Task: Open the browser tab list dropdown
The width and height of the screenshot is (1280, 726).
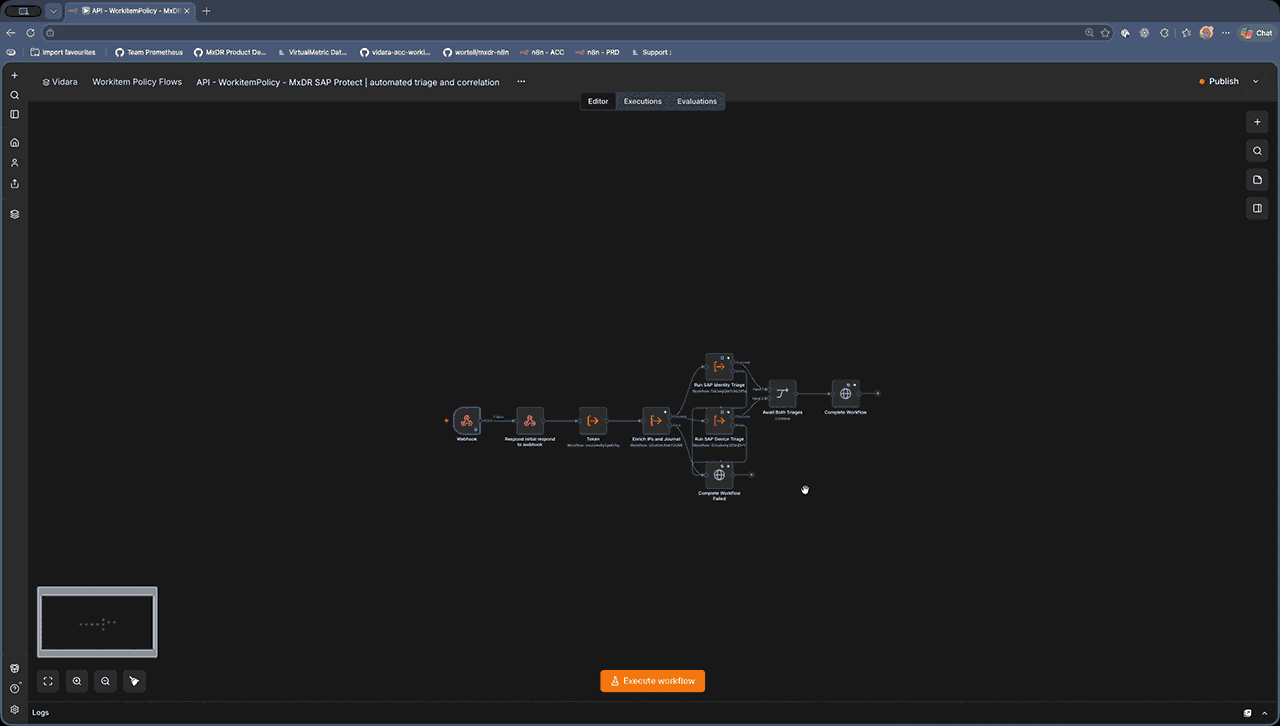Action: click(x=53, y=10)
